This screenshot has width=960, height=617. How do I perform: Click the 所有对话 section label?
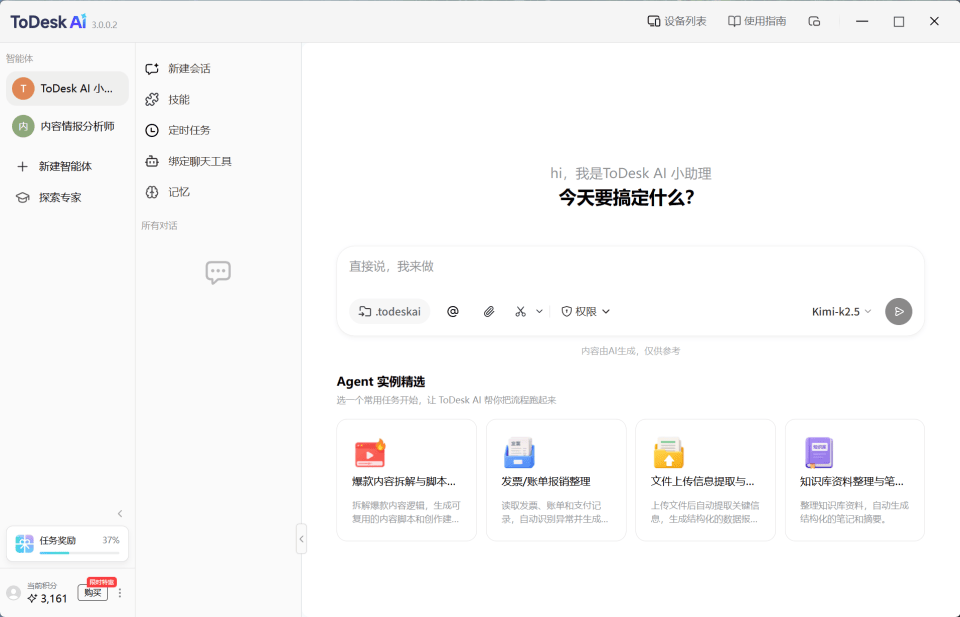(159, 226)
